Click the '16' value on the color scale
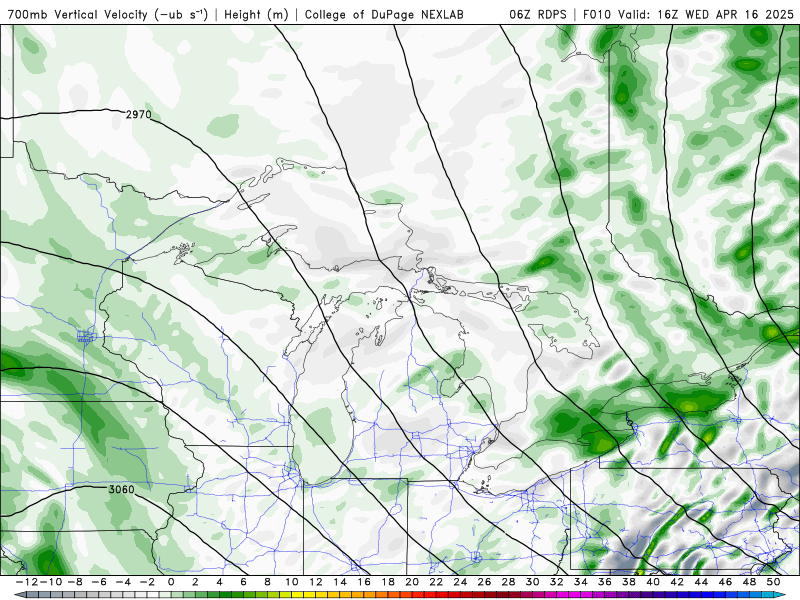This screenshot has height=600, width=800. [364, 582]
